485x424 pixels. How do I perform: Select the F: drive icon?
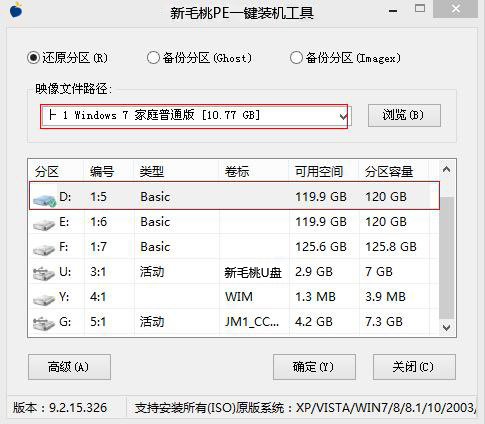(44, 249)
